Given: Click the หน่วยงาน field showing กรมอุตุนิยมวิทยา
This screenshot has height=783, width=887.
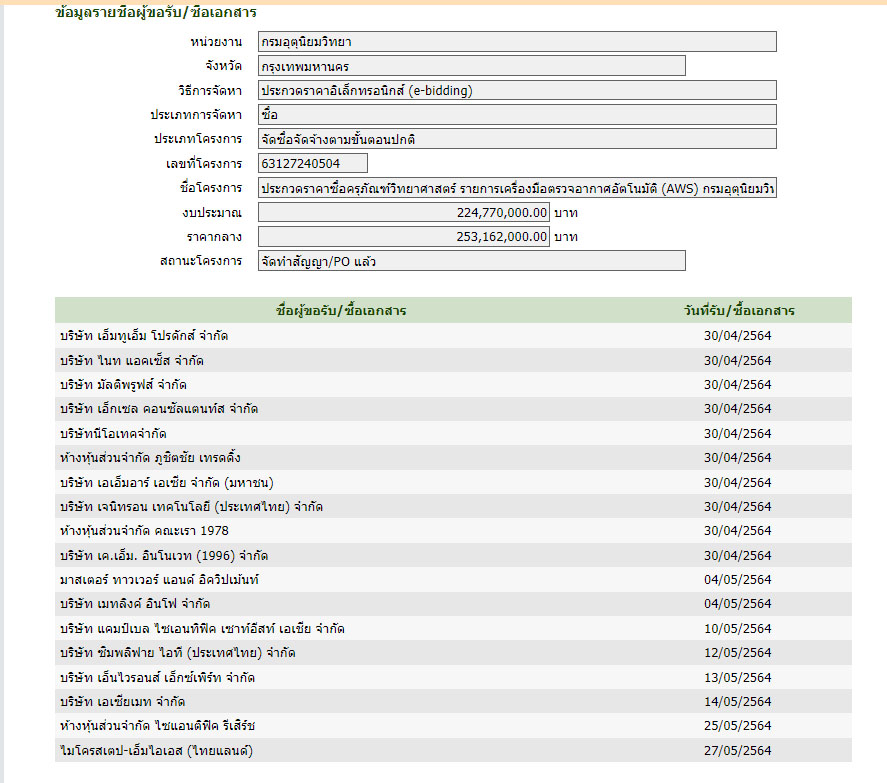Looking at the screenshot, I should [x=516, y=42].
